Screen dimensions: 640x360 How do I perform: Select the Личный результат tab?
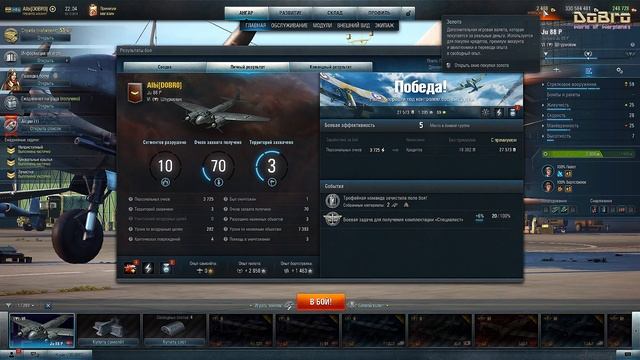tap(248, 67)
